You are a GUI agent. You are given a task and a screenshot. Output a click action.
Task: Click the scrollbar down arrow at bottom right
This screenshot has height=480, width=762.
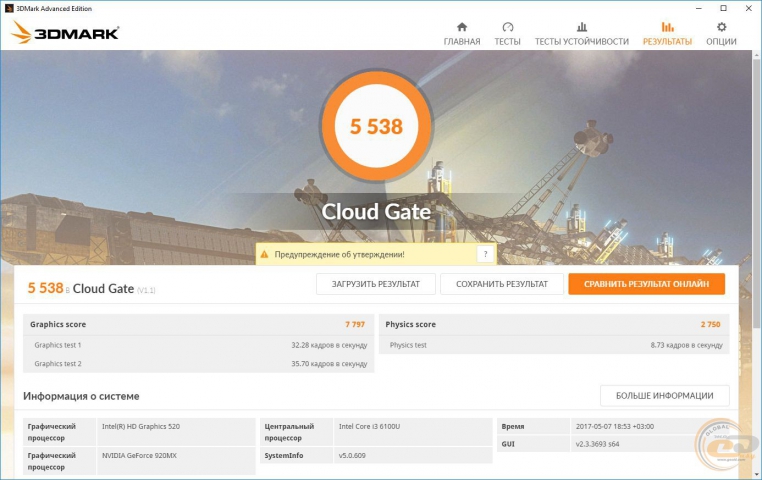pyautogui.click(x=756, y=474)
